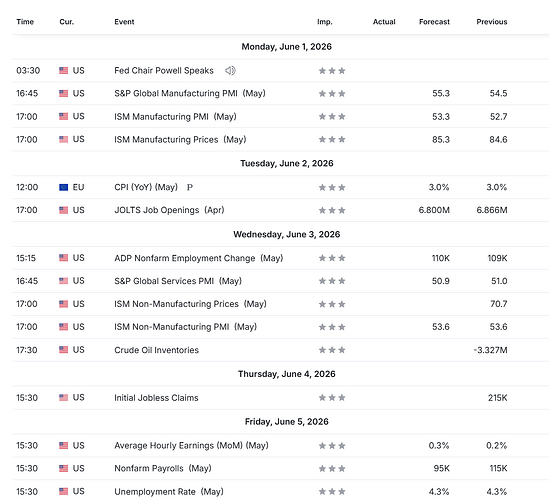Open ADP Nonfarm Employment Change event
The width and height of the screenshot is (549, 500).
(x=199, y=258)
